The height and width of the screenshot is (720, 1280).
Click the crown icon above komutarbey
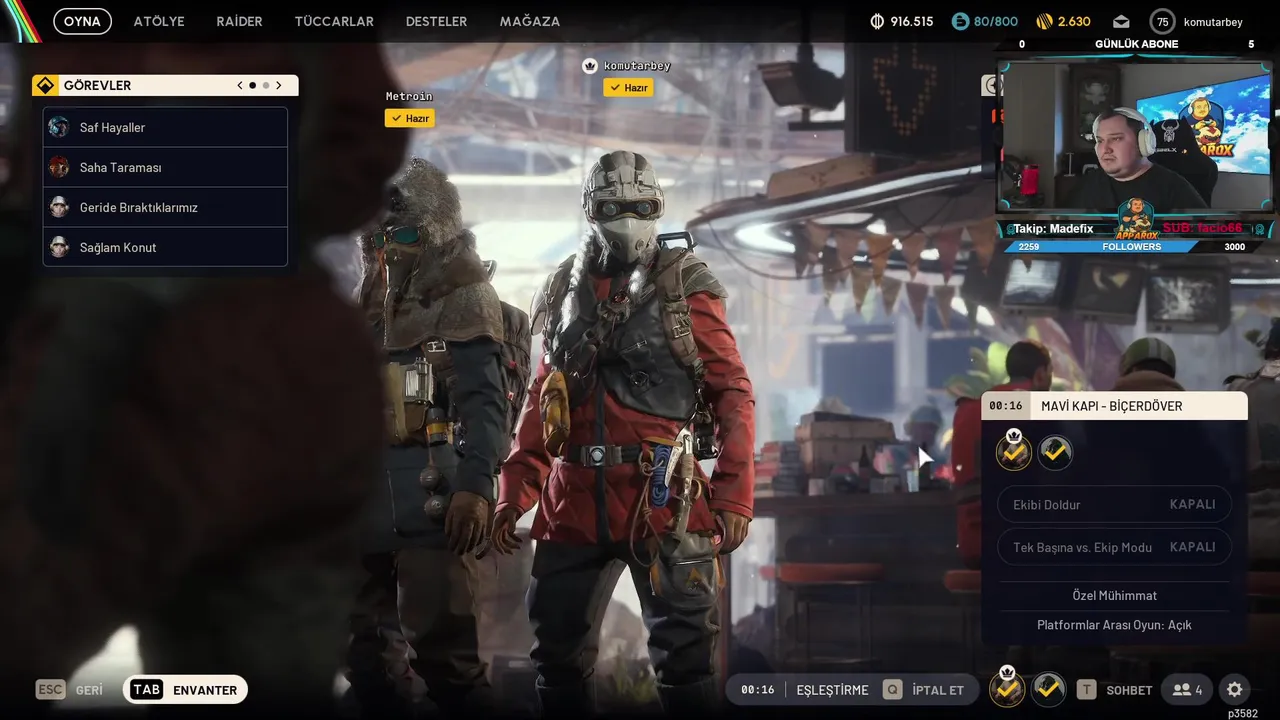coord(590,66)
